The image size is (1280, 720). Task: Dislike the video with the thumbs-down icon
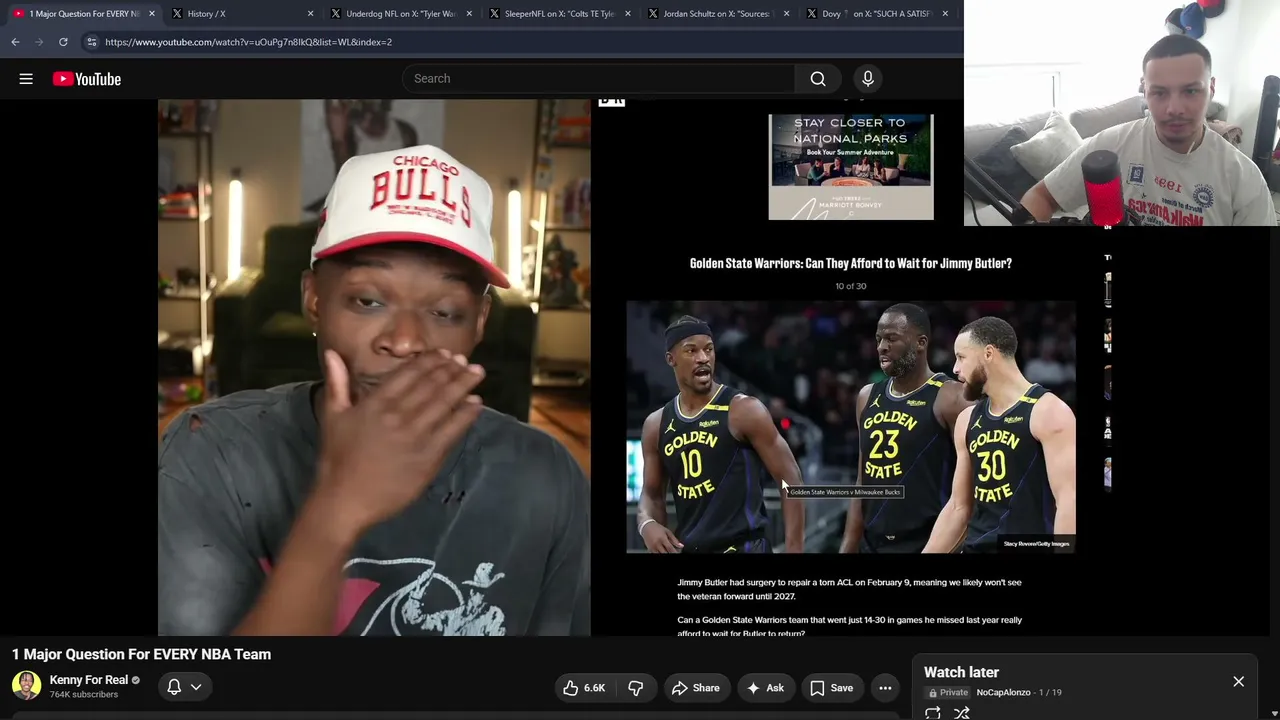636,688
